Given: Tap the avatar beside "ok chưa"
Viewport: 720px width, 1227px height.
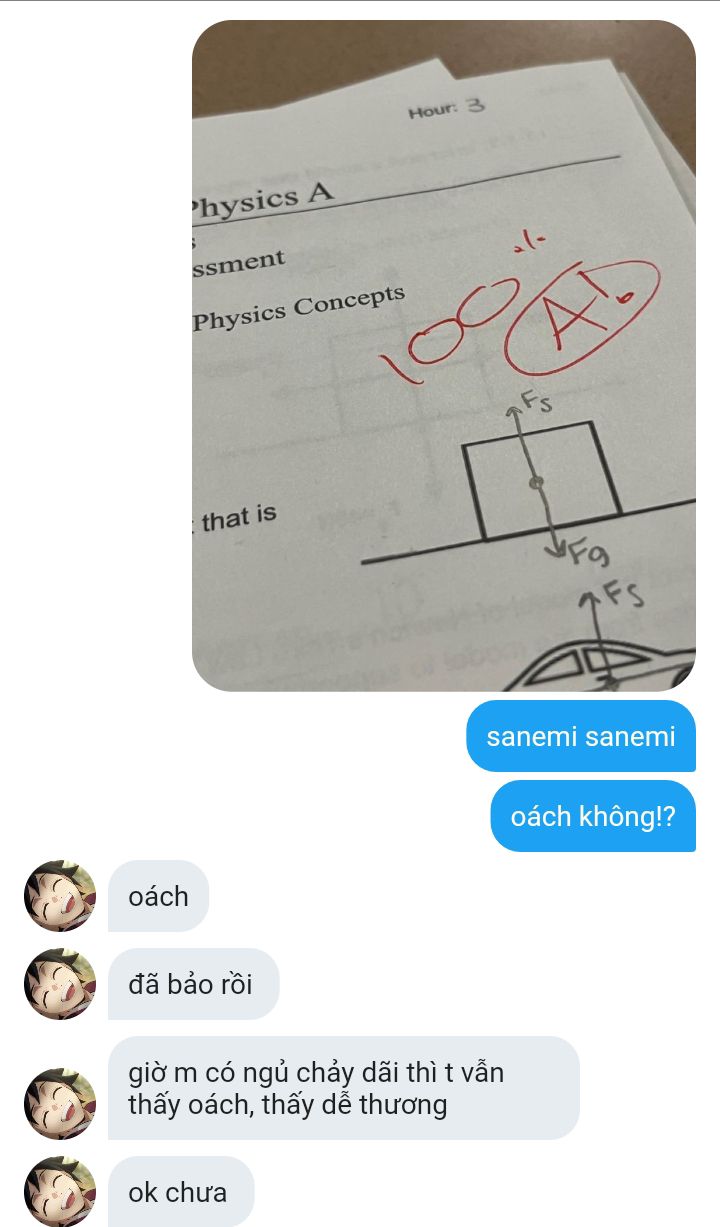Looking at the screenshot, I should [60, 1192].
